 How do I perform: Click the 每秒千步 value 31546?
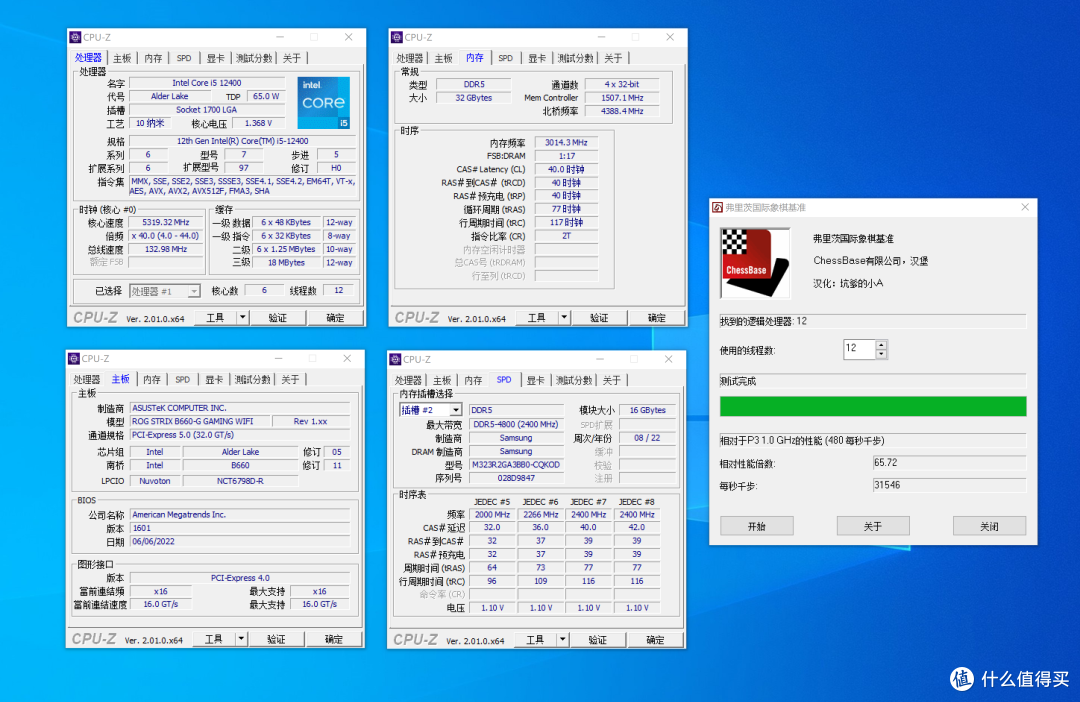[x=949, y=485]
